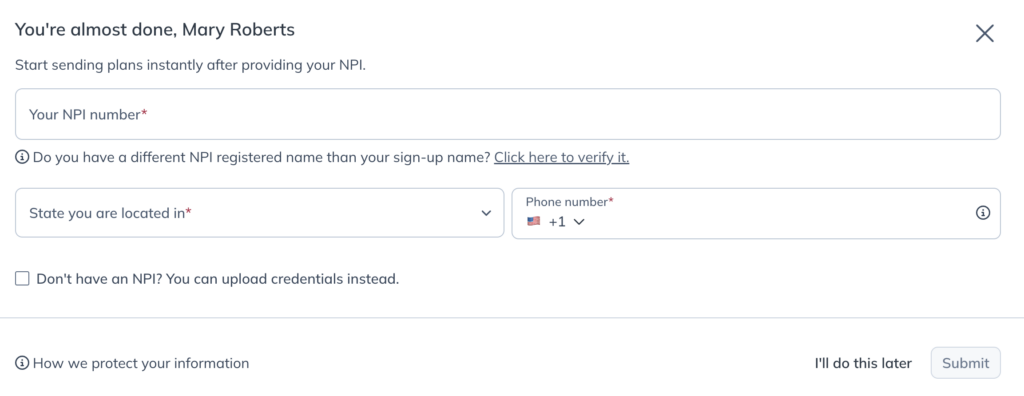Click the info icon beside How we protect your information
The width and height of the screenshot is (1024, 396).
click(x=22, y=363)
